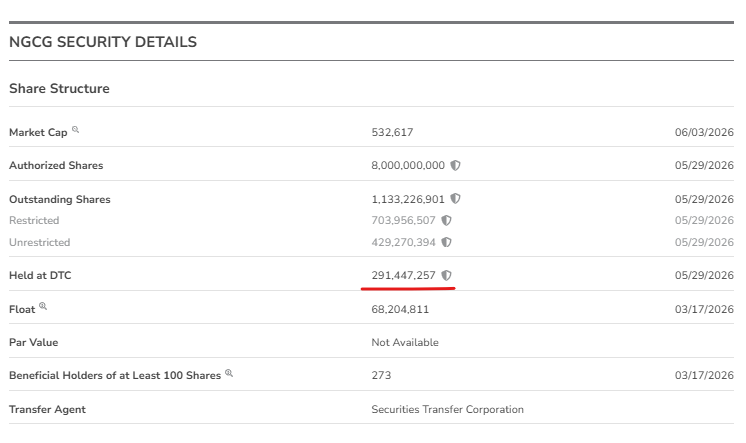Click the NGCG Security Details heading
The width and height of the screenshot is (746, 443).
tap(103, 42)
